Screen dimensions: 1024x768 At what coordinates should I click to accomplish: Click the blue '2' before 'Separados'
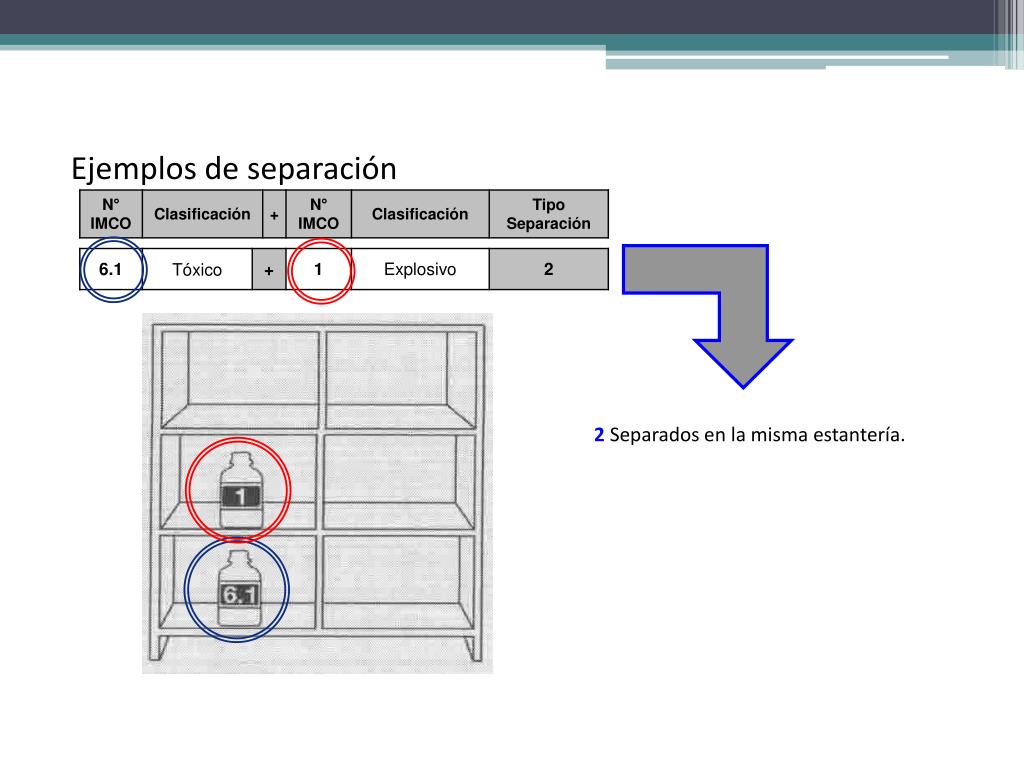tap(599, 435)
